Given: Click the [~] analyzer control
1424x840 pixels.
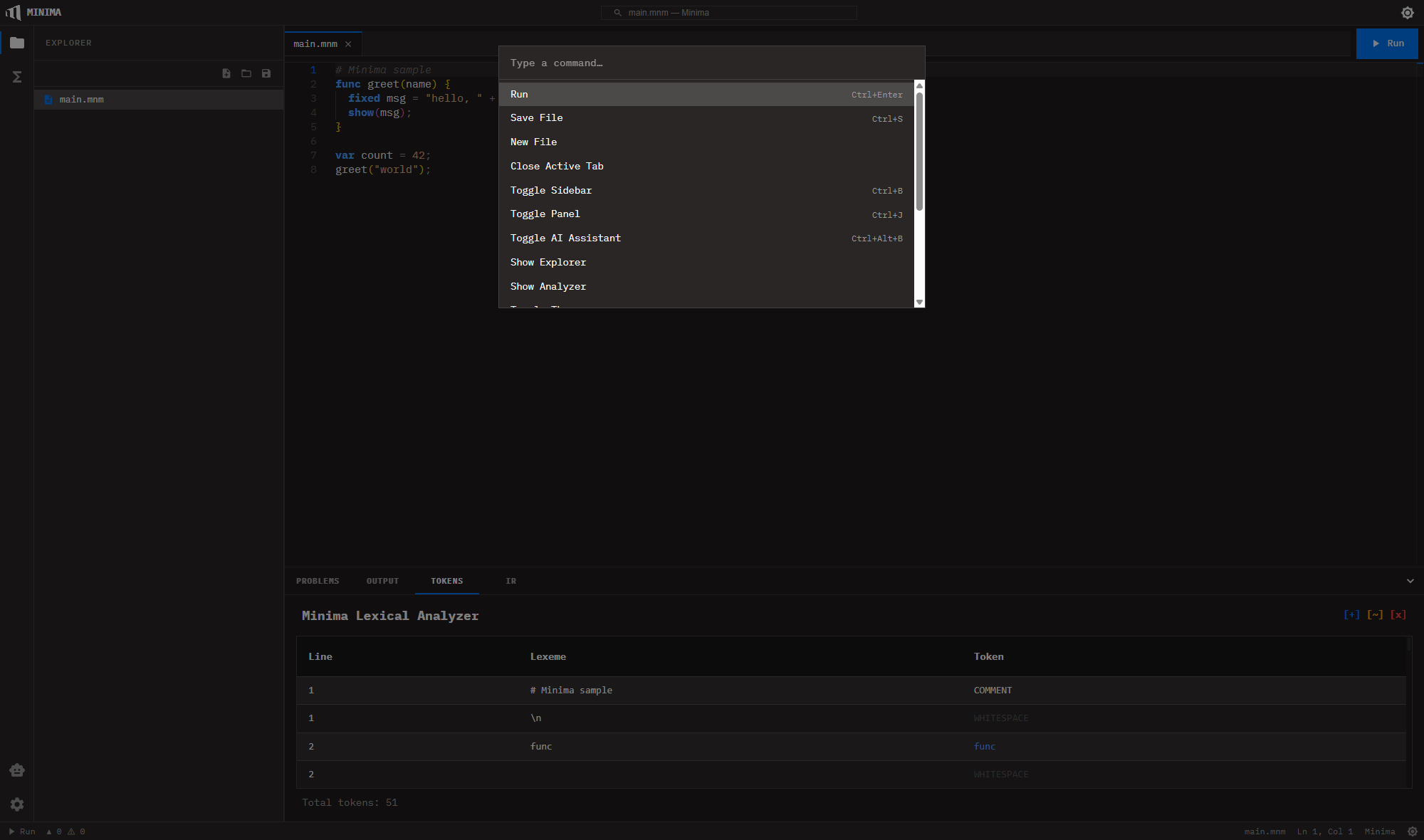Looking at the screenshot, I should point(1375,614).
